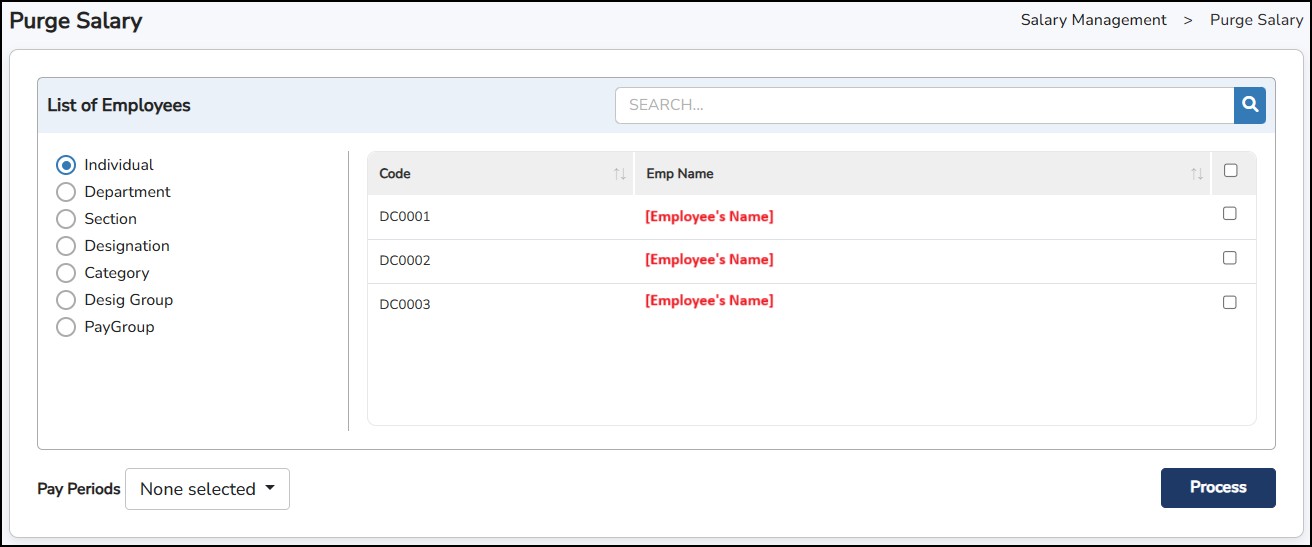Choose Desig Group radio option
The height and width of the screenshot is (547, 1312).
coord(66,300)
